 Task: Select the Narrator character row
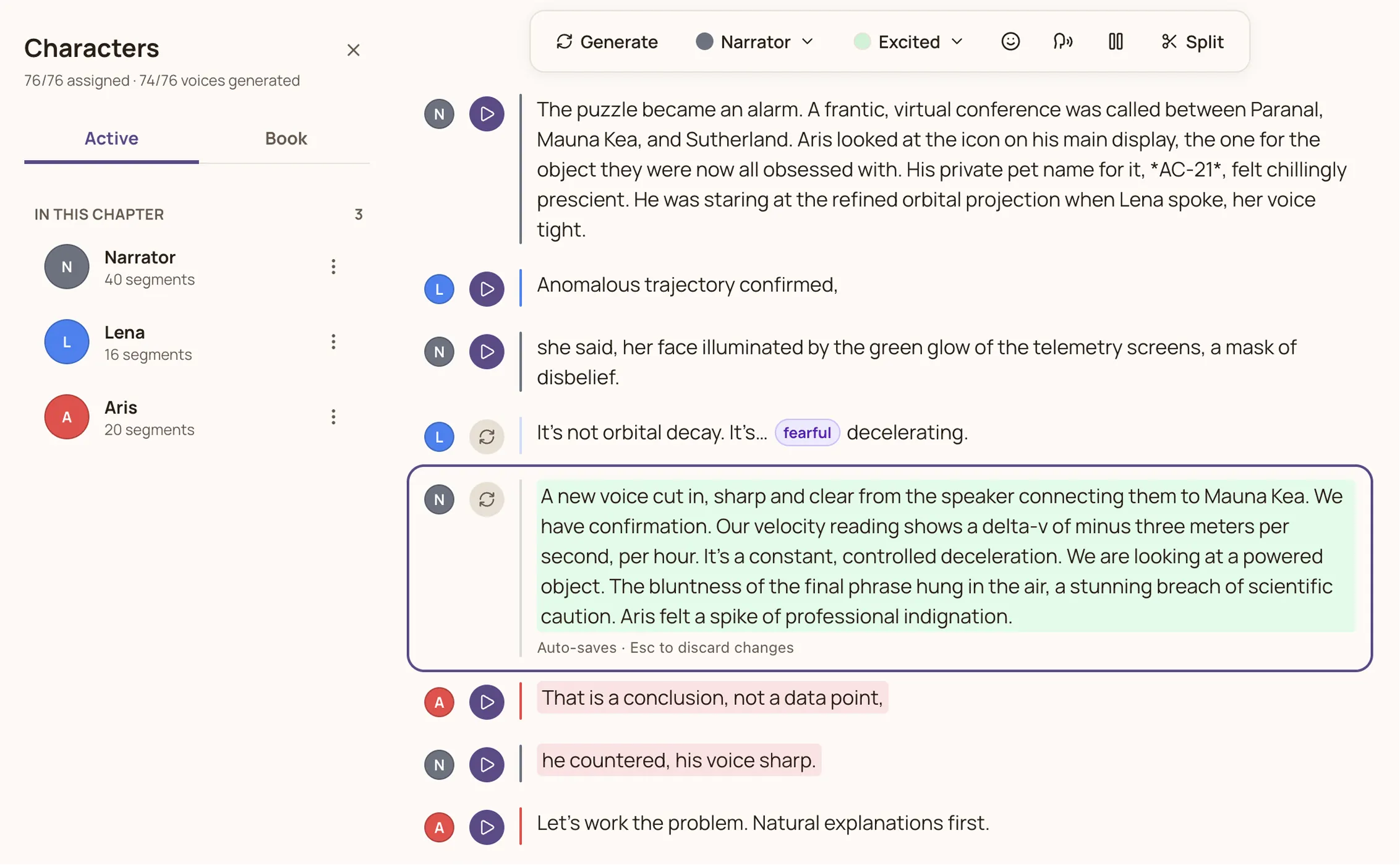click(x=197, y=266)
